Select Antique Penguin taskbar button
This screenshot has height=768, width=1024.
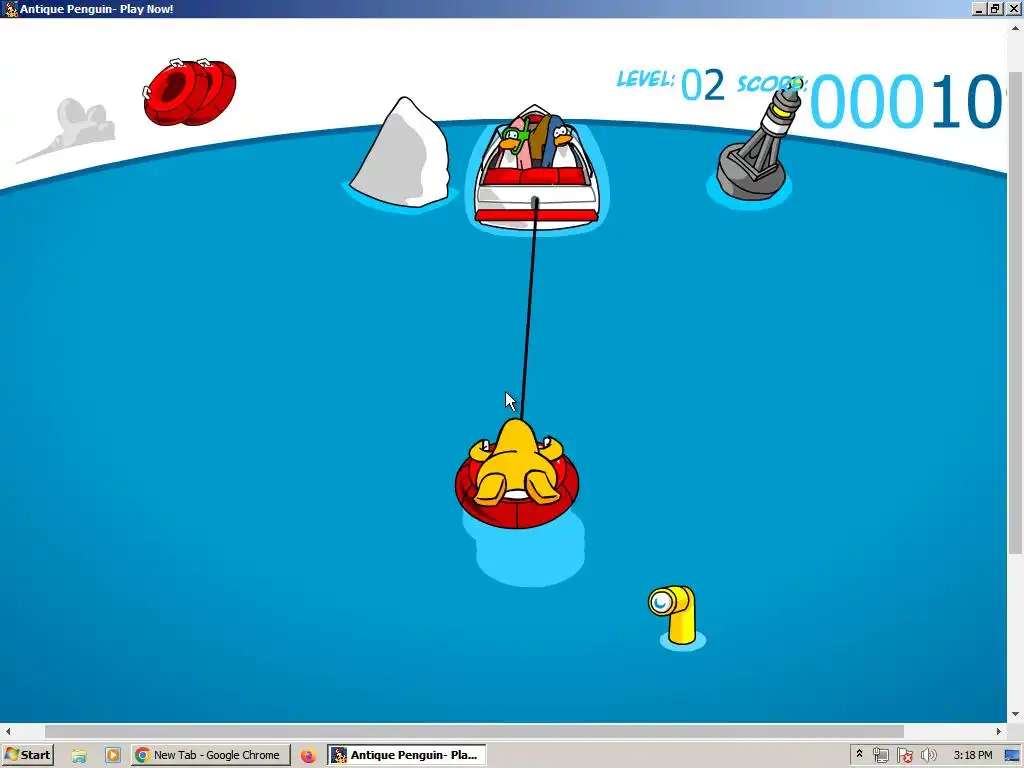tap(406, 755)
